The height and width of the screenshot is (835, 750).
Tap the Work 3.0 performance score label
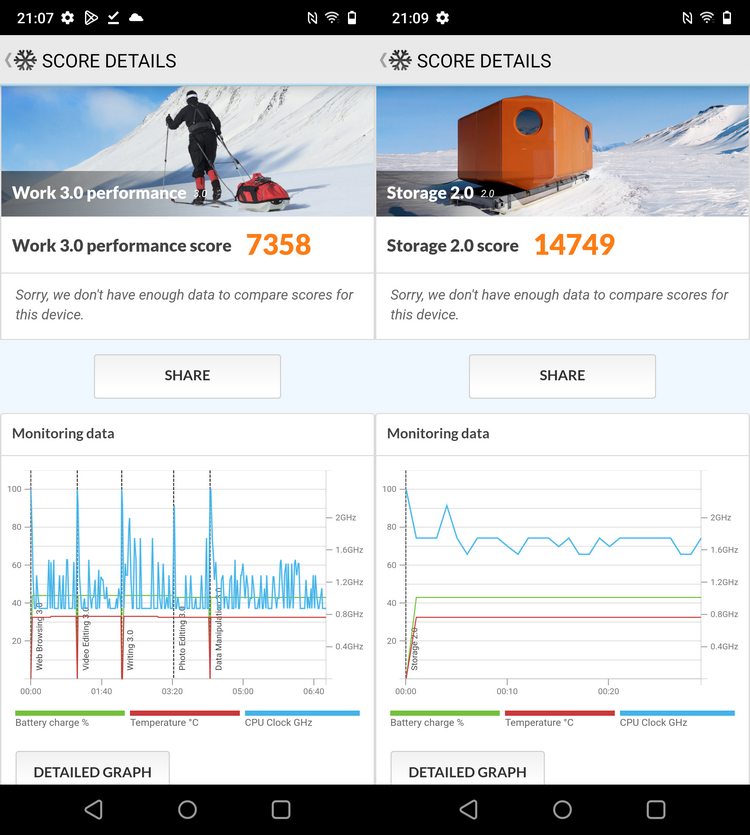[x=122, y=246]
